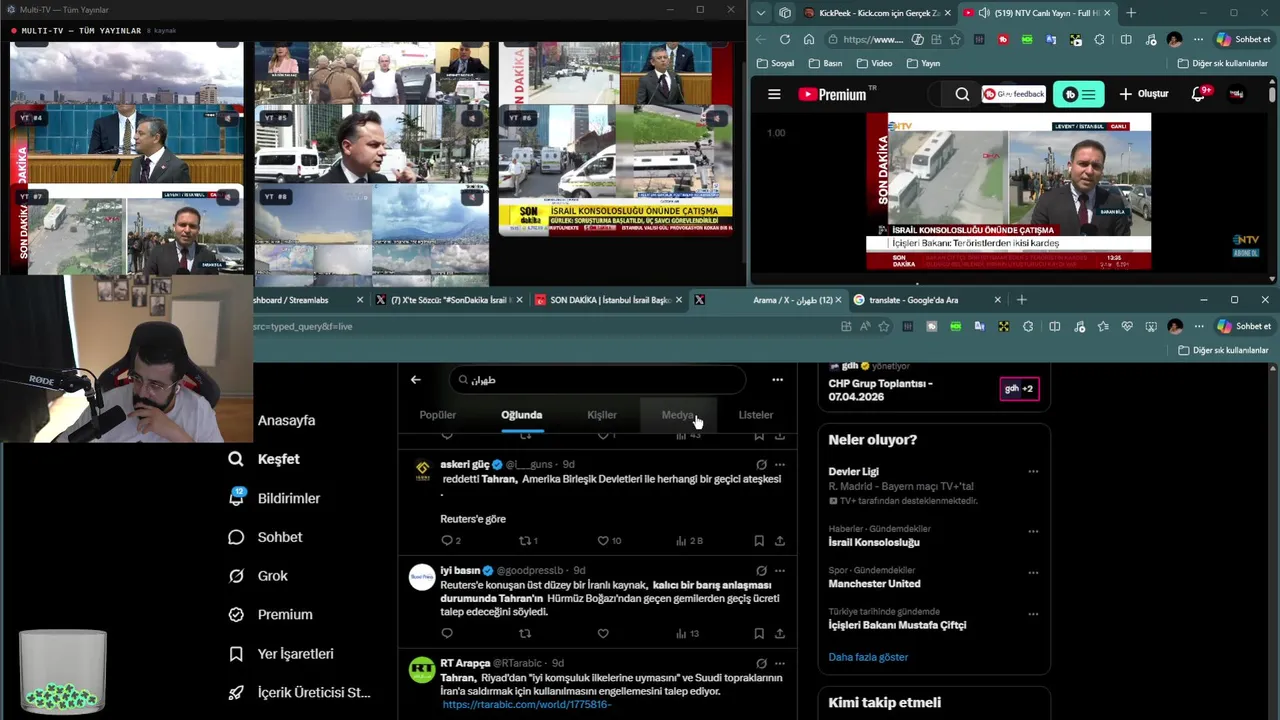Switch to the Kişiler search tab
Screen dimensions: 1280x720
[x=602, y=415]
